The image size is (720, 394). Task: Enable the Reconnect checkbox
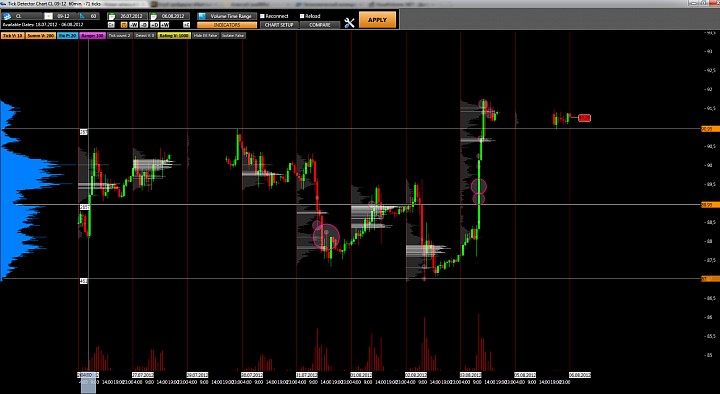tap(263, 16)
